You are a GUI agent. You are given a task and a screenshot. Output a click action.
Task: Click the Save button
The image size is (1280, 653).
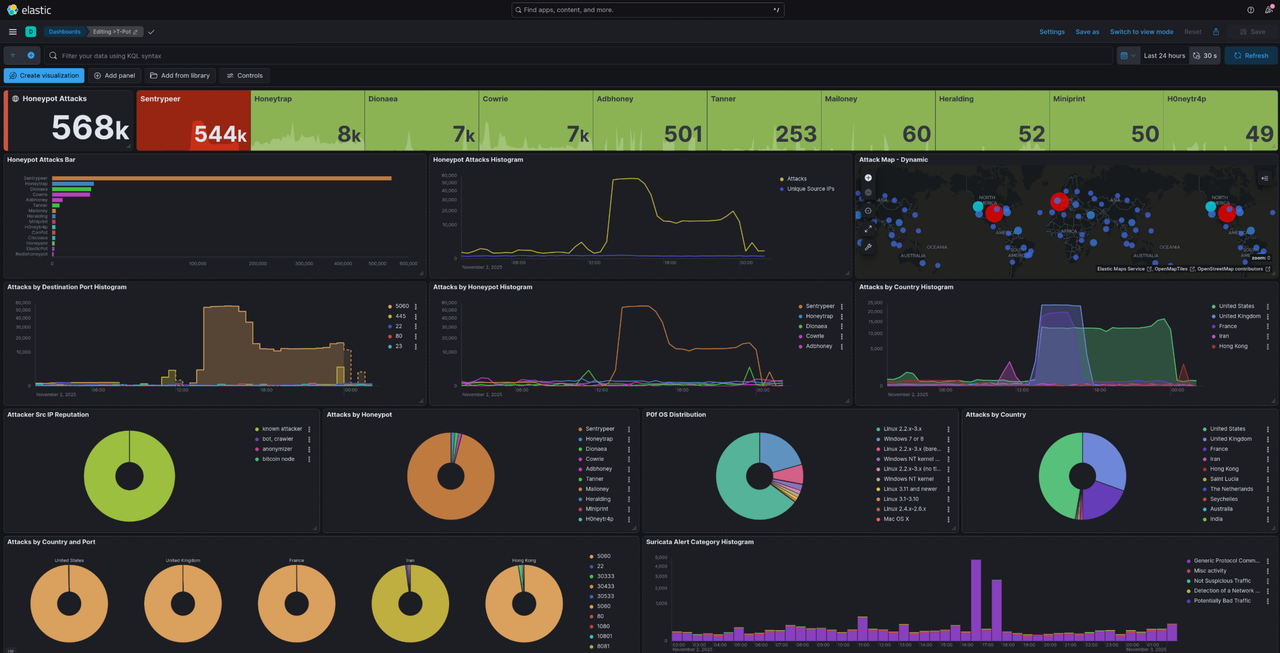coord(1252,32)
